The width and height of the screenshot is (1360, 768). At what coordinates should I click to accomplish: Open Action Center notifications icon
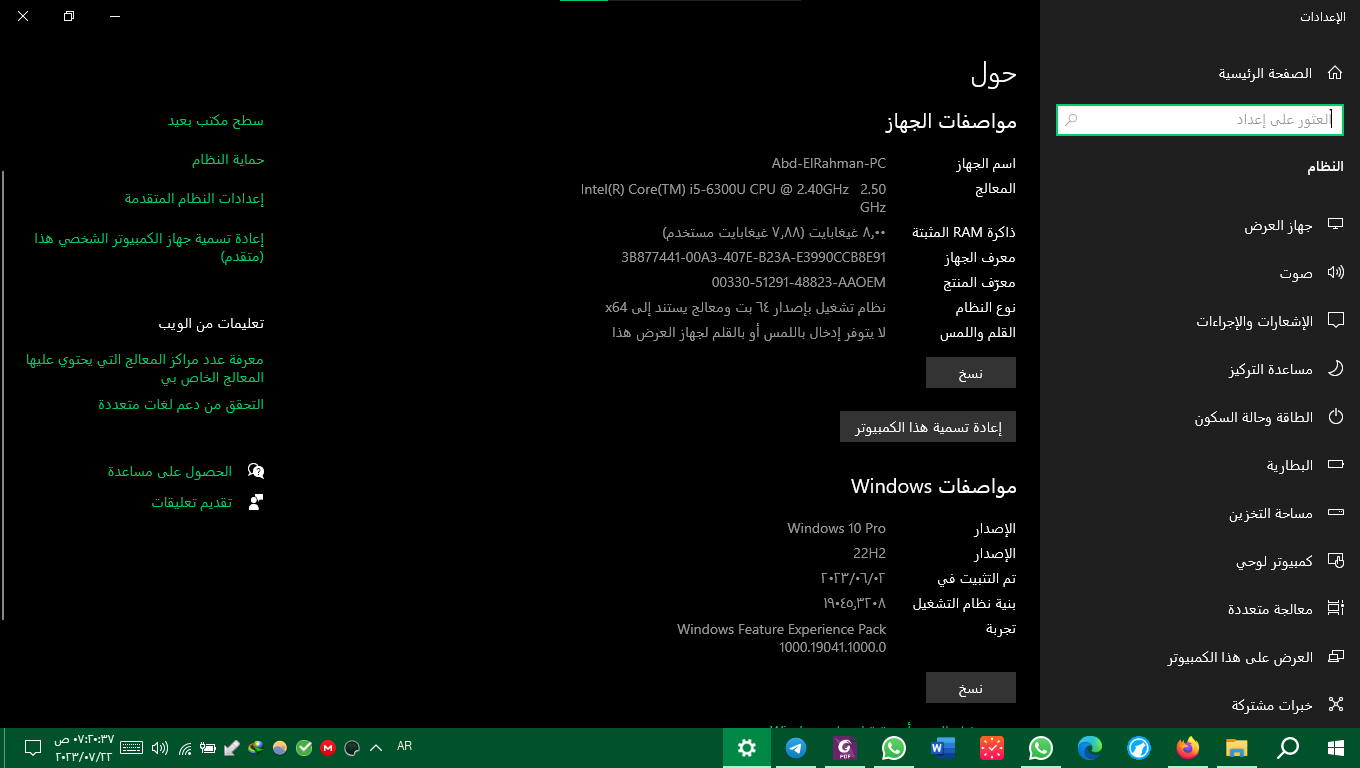pyautogui.click(x=32, y=747)
